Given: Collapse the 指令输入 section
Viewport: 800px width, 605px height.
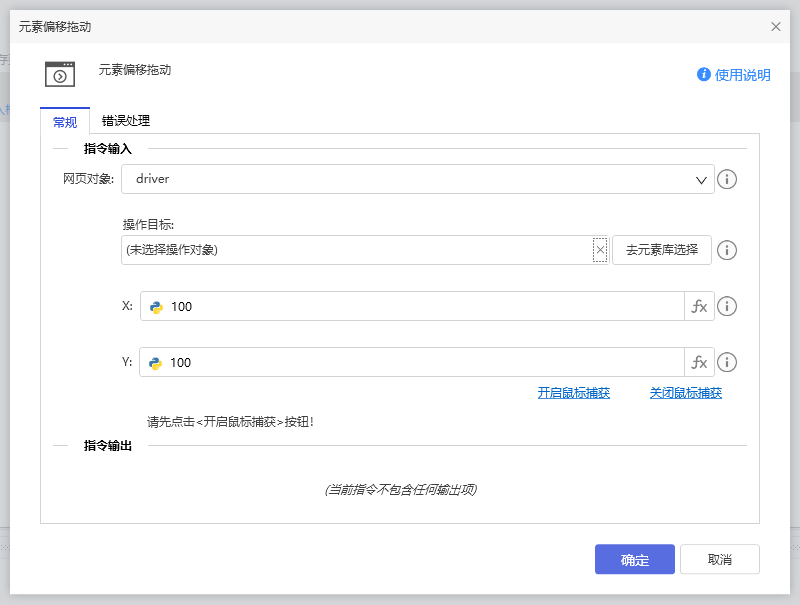Looking at the screenshot, I should tap(61, 148).
